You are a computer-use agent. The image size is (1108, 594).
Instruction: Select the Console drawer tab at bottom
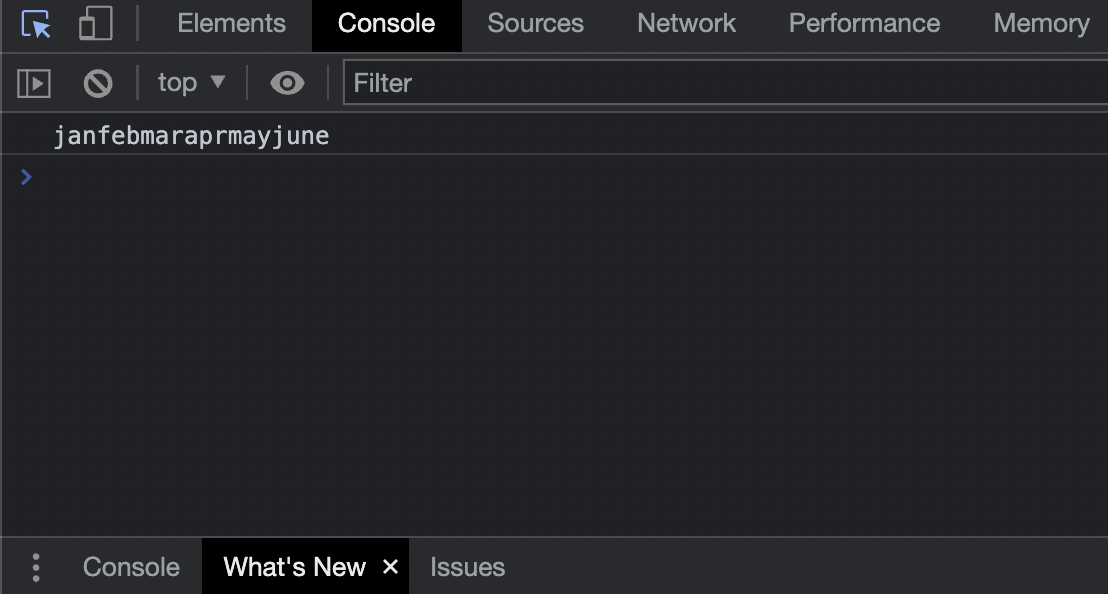tap(131, 567)
